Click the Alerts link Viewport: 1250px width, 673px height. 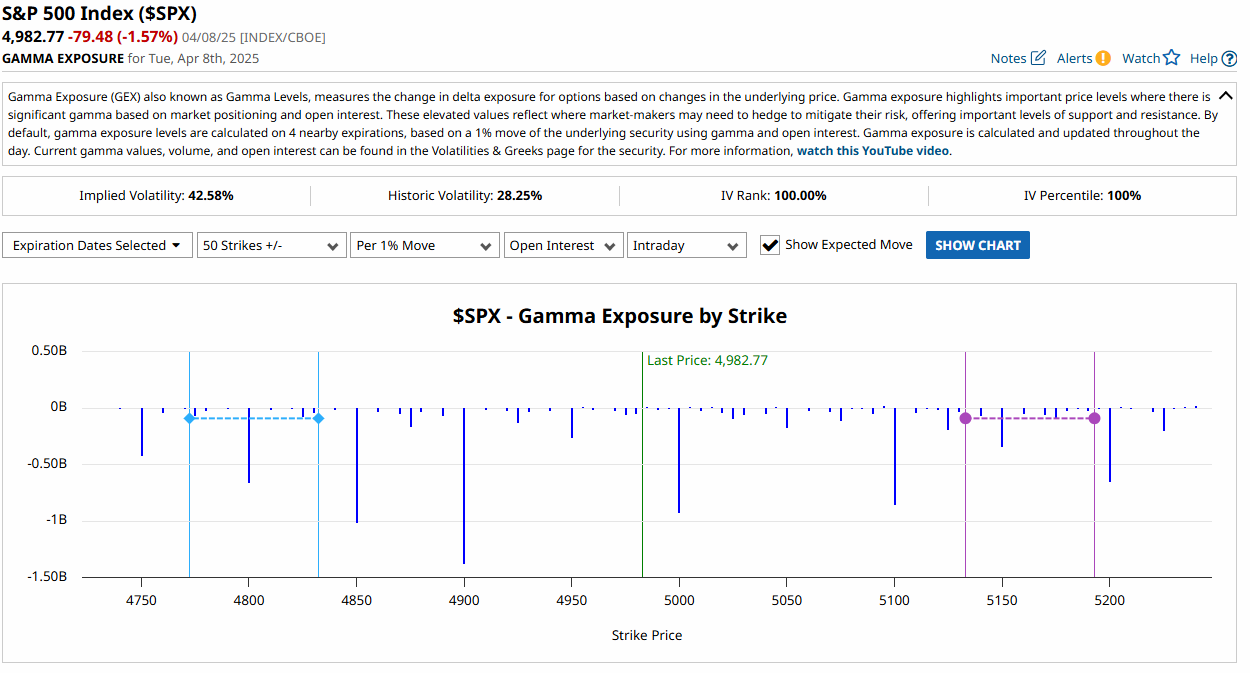coord(1075,58)
